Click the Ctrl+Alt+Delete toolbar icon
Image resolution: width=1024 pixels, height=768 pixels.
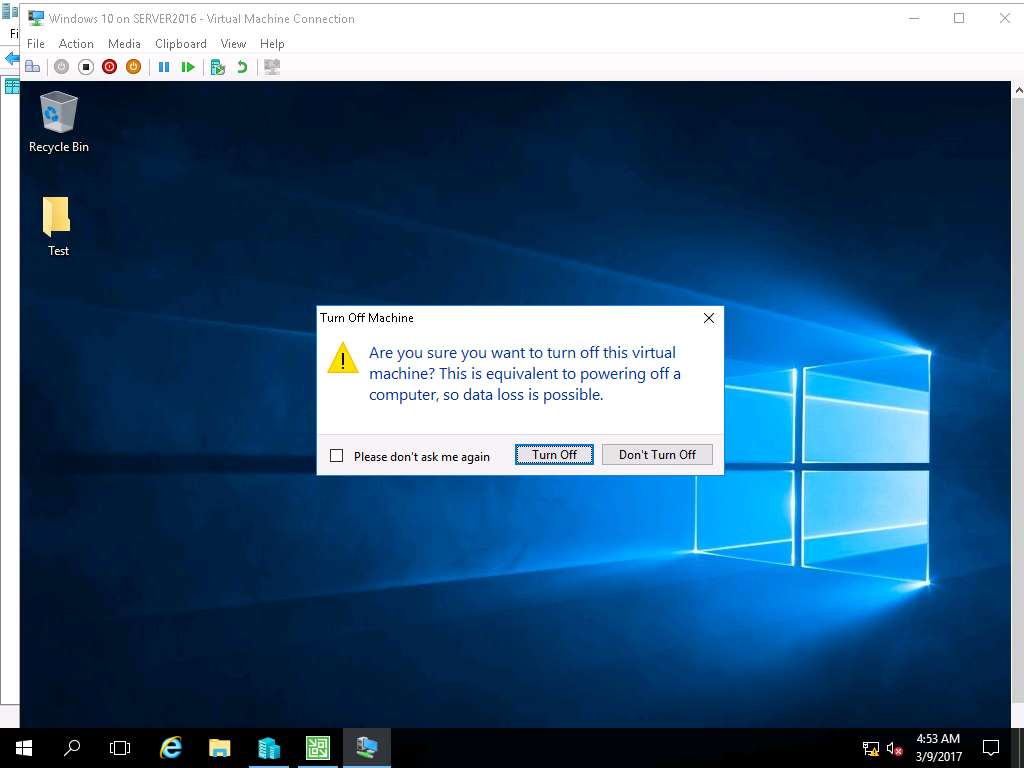[33, 67]
